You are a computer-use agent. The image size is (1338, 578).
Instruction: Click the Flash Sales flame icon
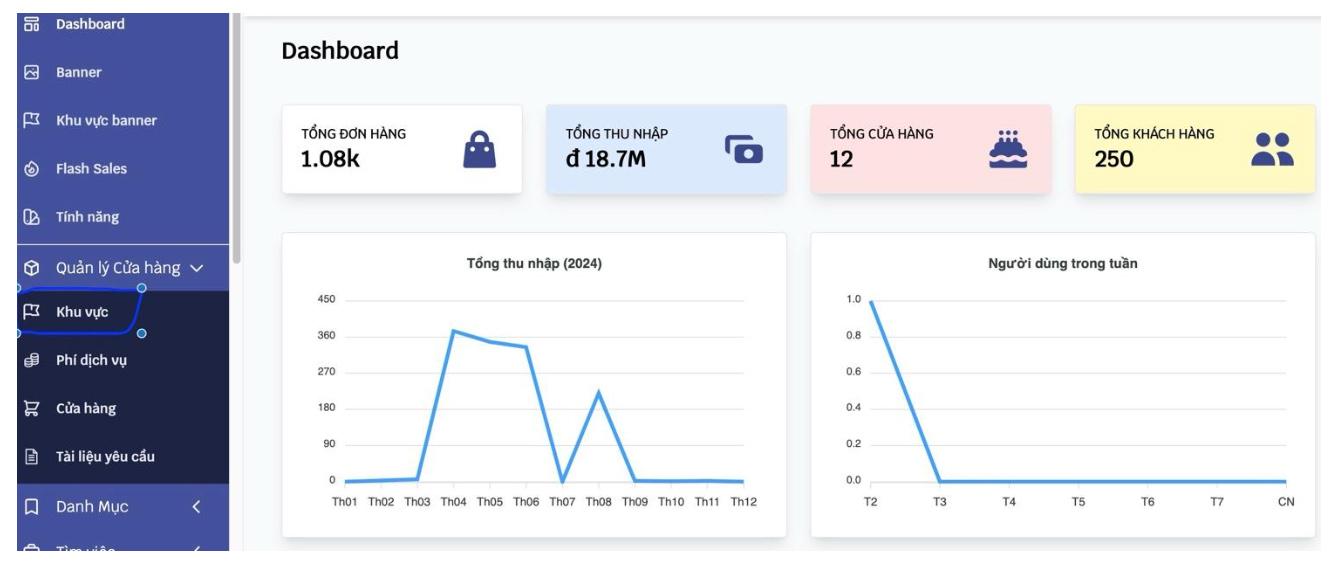click(x=31, y=169)
